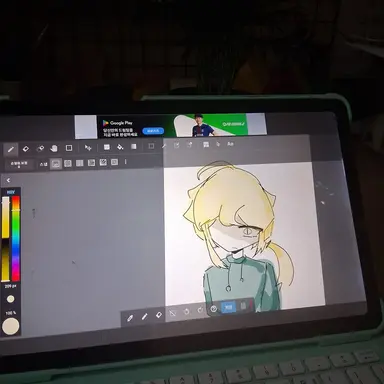Select the eraser in bottom bar
384x384 pixels.
[159, 315]
